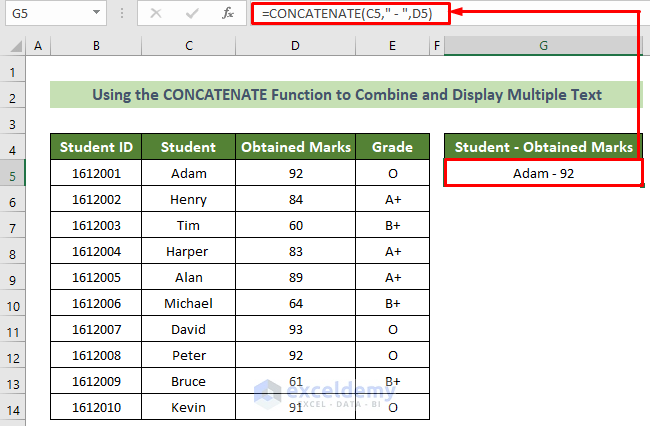The width and height of the screenshot is (650, 426).
Task: Click cell containing Adam - 92
Action: pyautogui.click(x=543, y=173)
